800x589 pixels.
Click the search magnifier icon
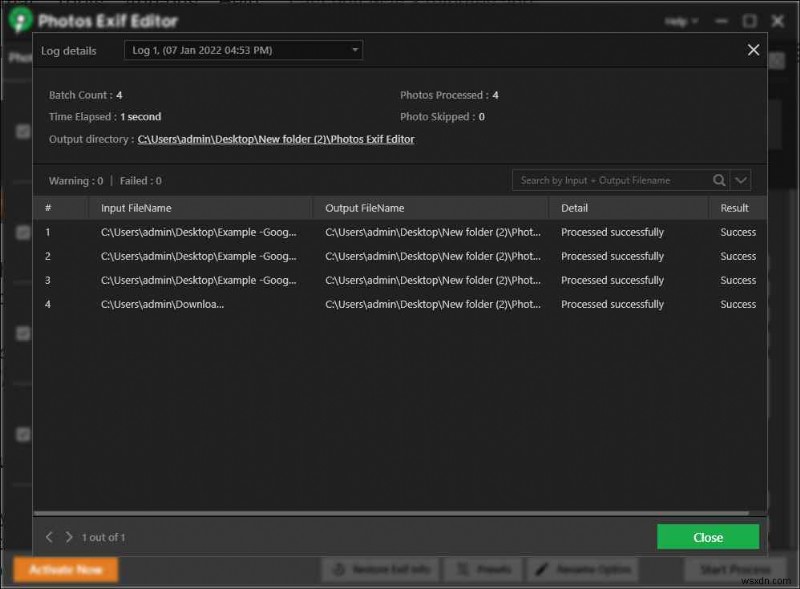719,180
